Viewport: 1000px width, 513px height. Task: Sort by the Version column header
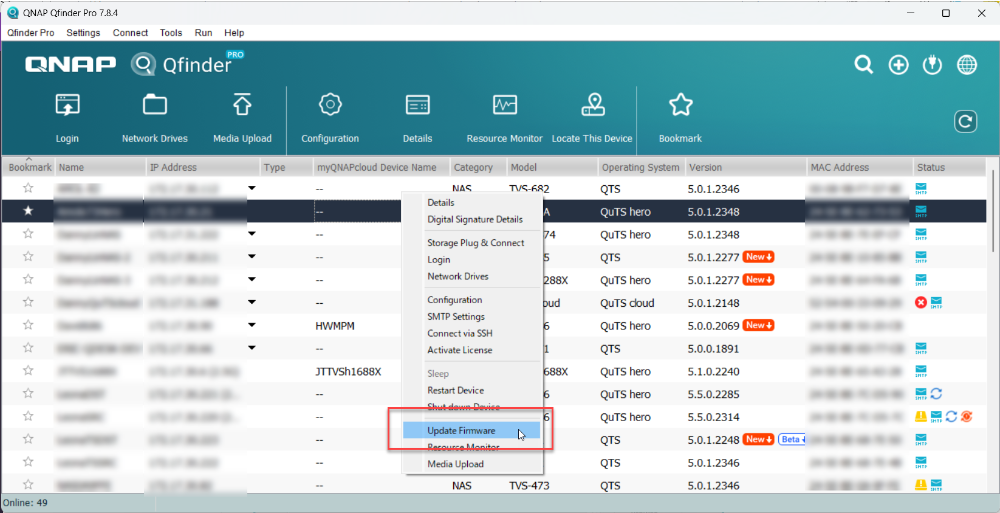(706, 167)
